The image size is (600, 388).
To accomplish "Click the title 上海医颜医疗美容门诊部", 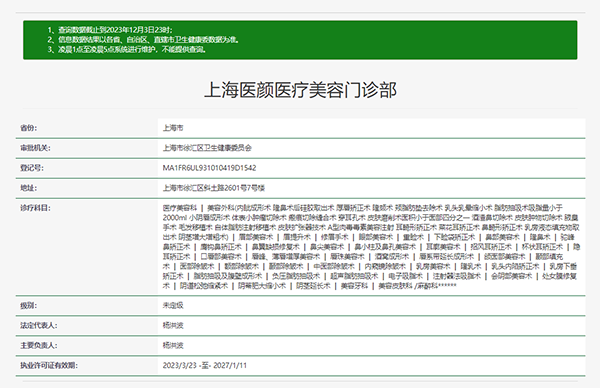I will point(300,90).
